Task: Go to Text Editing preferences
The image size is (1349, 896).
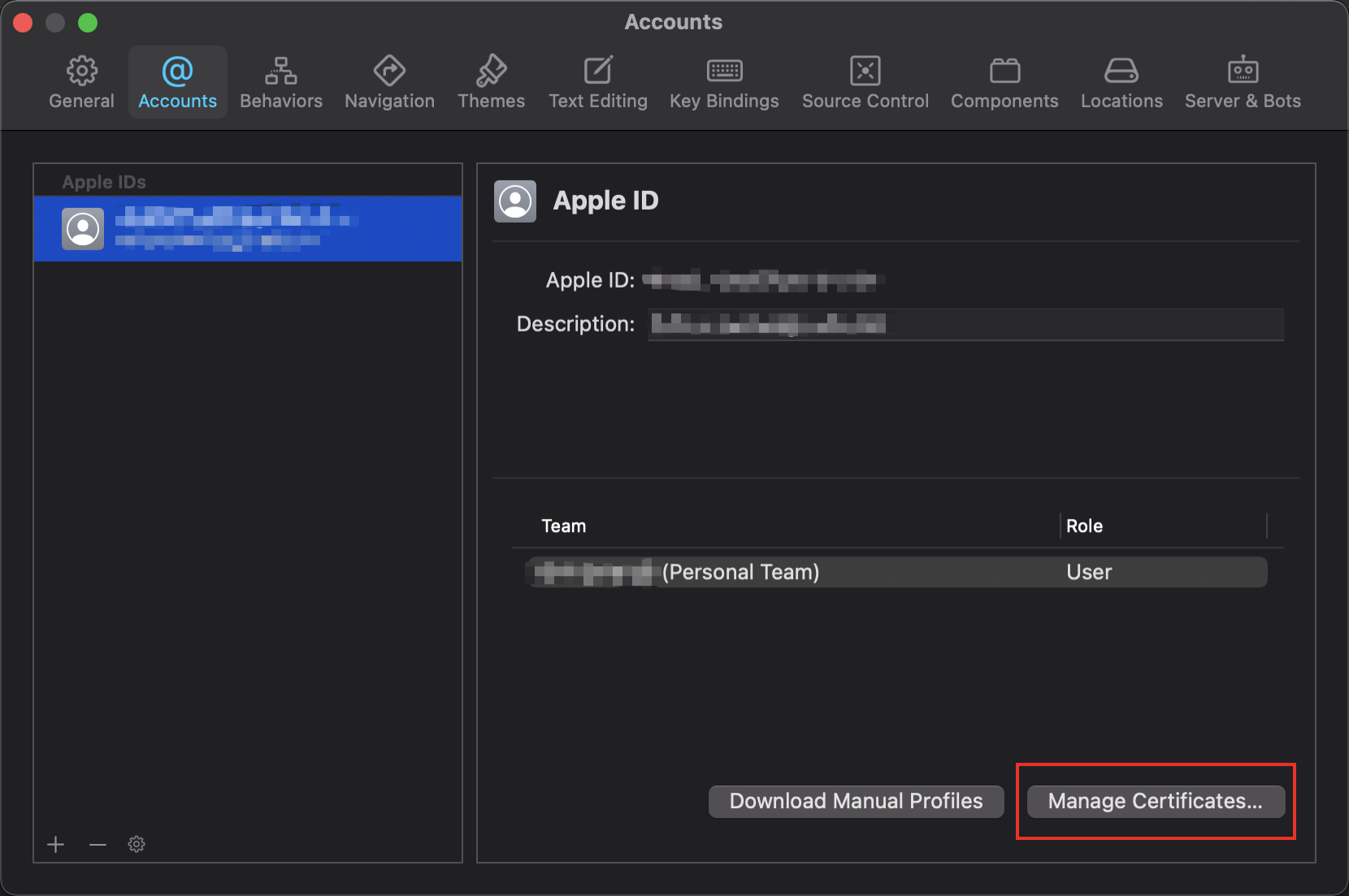Action: pyautogui.click(x=598, y=83)
